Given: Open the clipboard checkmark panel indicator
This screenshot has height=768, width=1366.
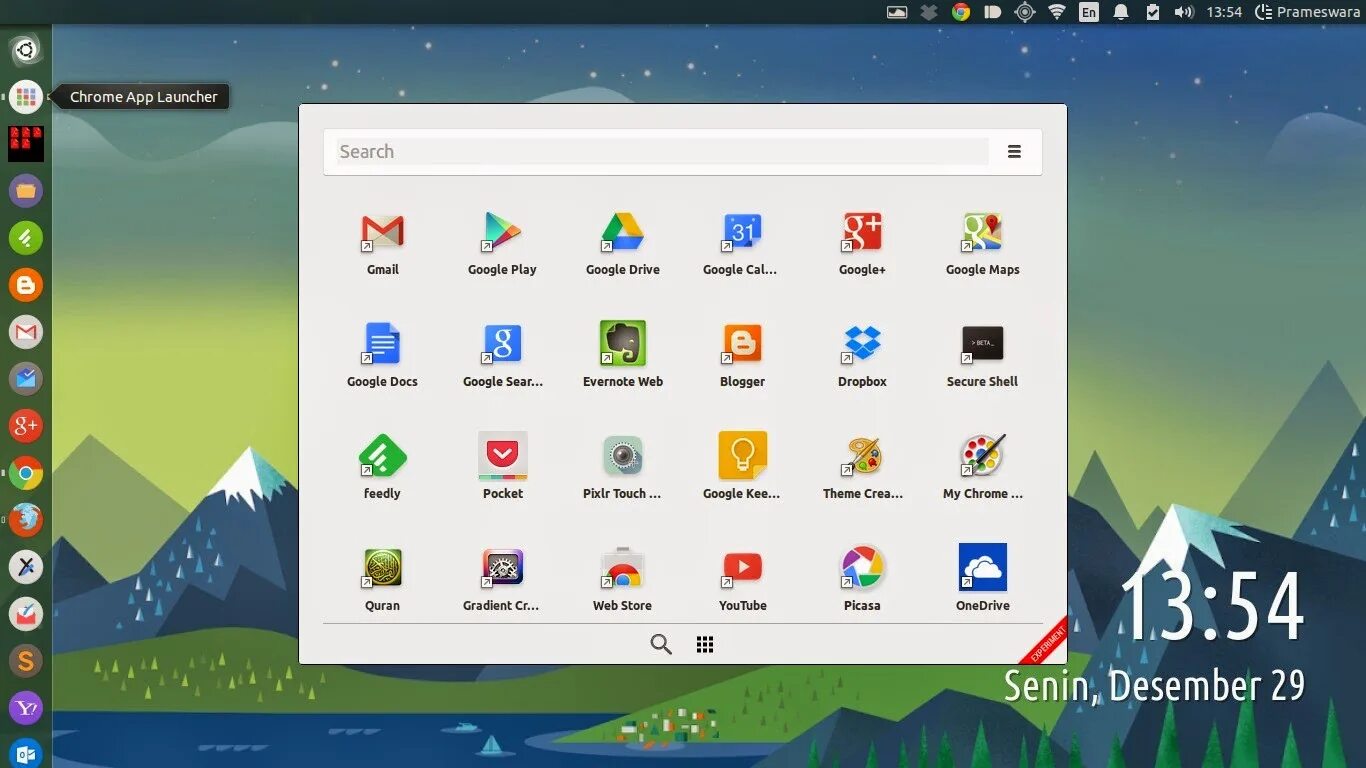Looking at the screenshot, I should click(1153, 12).
